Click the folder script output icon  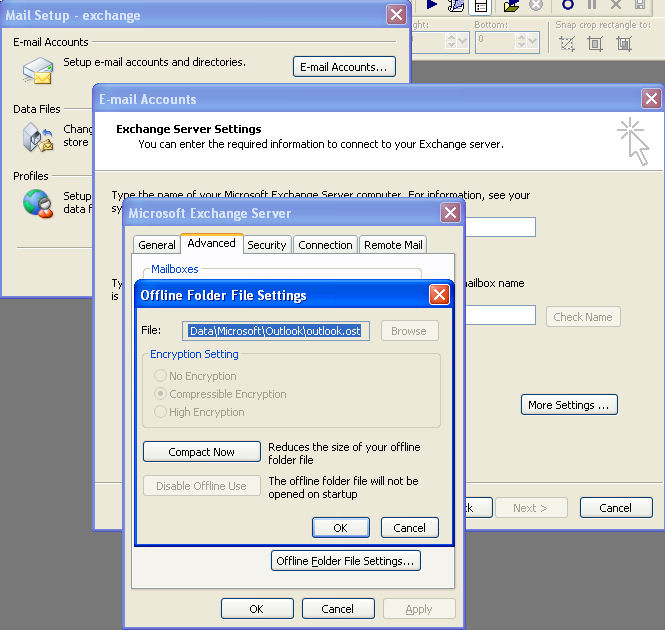[511, 6]
